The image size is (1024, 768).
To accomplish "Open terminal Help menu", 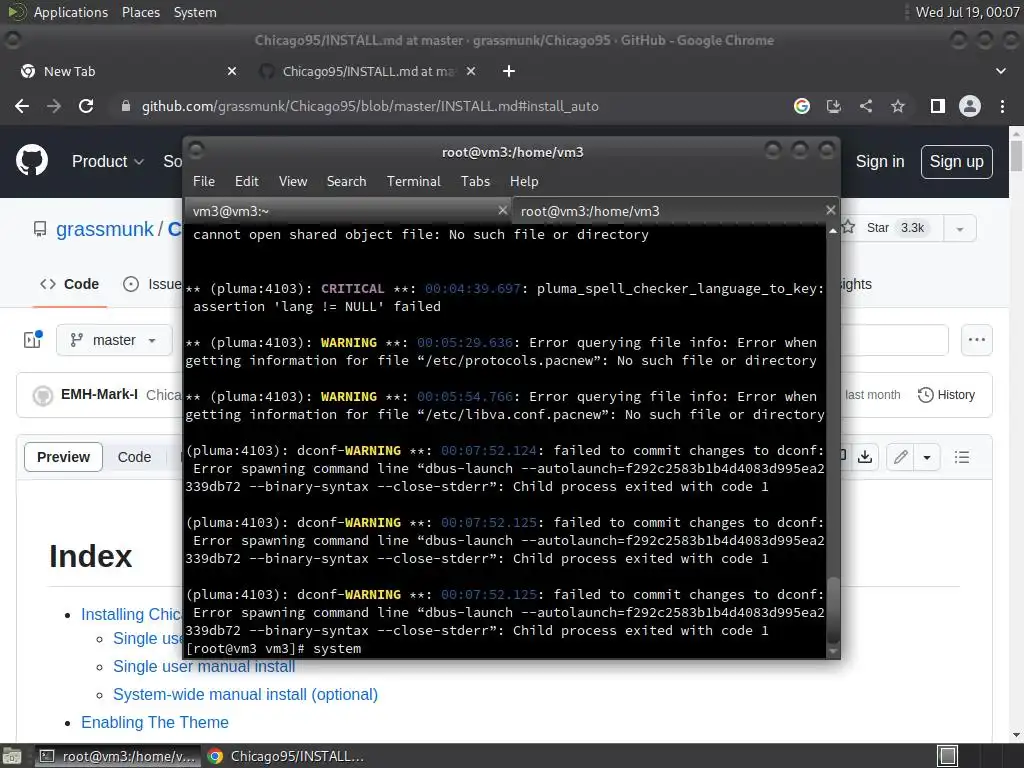I will [524, 182].
